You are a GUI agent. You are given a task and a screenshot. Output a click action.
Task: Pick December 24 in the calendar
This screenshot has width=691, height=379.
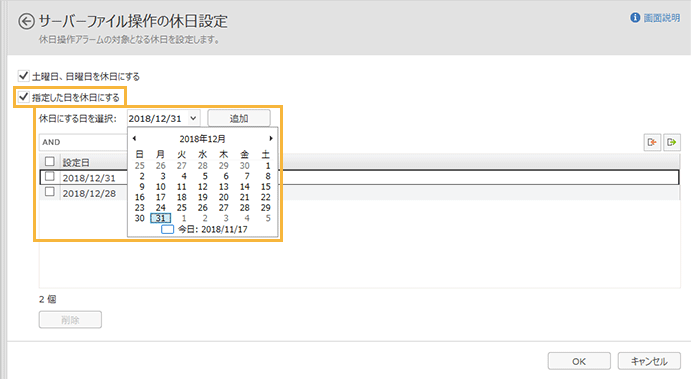coord(161,208)
